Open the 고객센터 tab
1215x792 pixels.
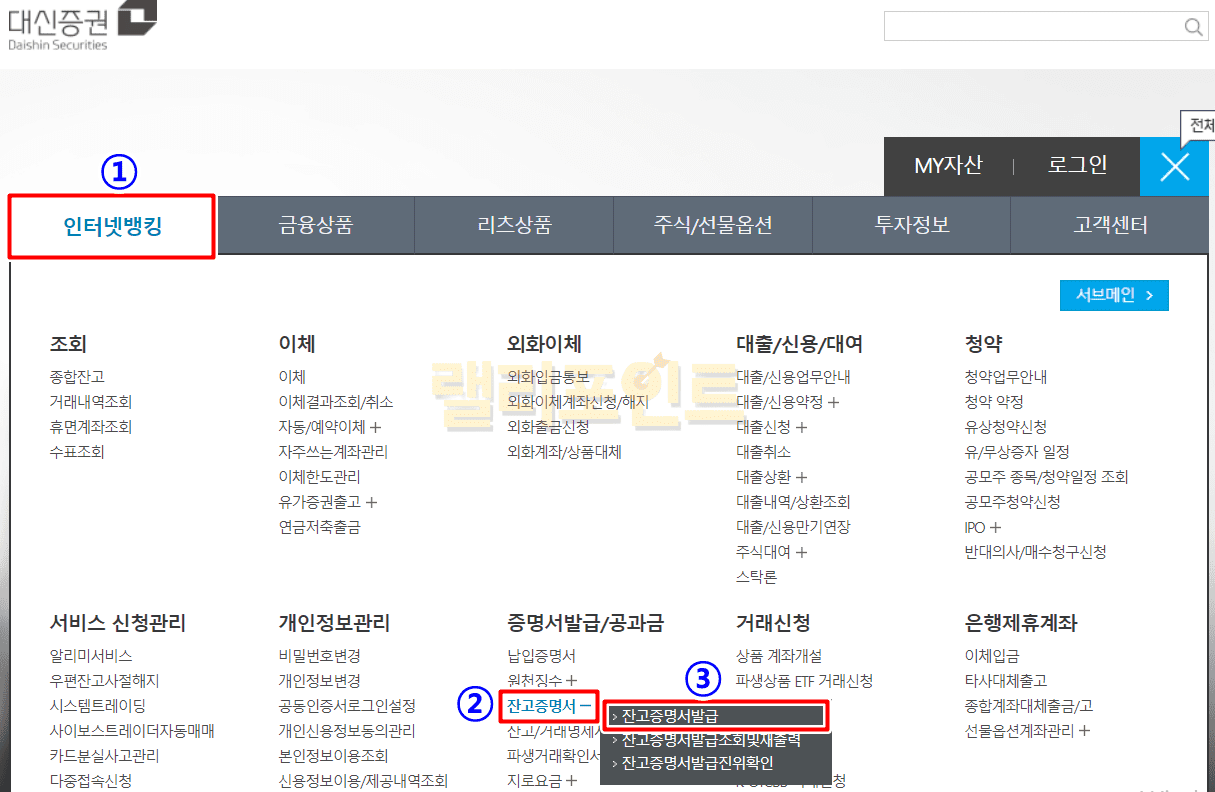[1110, 225]
